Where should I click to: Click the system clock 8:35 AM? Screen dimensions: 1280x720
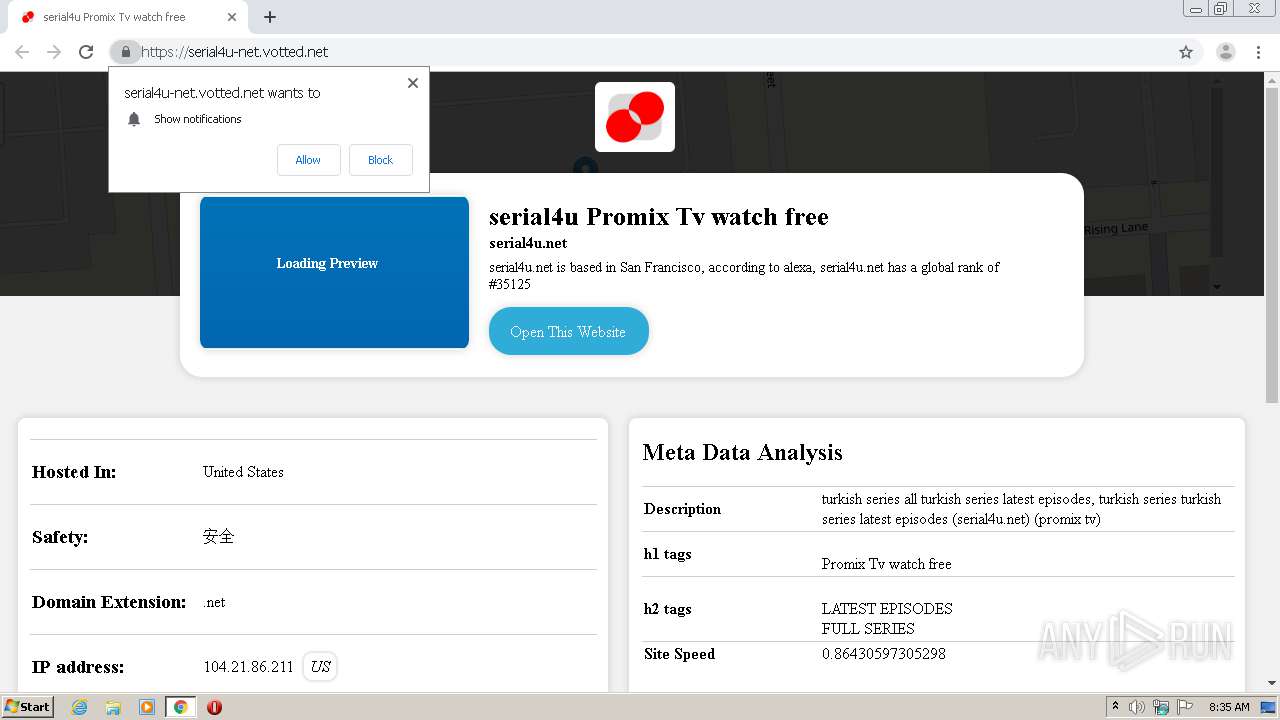tap(1229, 707)
